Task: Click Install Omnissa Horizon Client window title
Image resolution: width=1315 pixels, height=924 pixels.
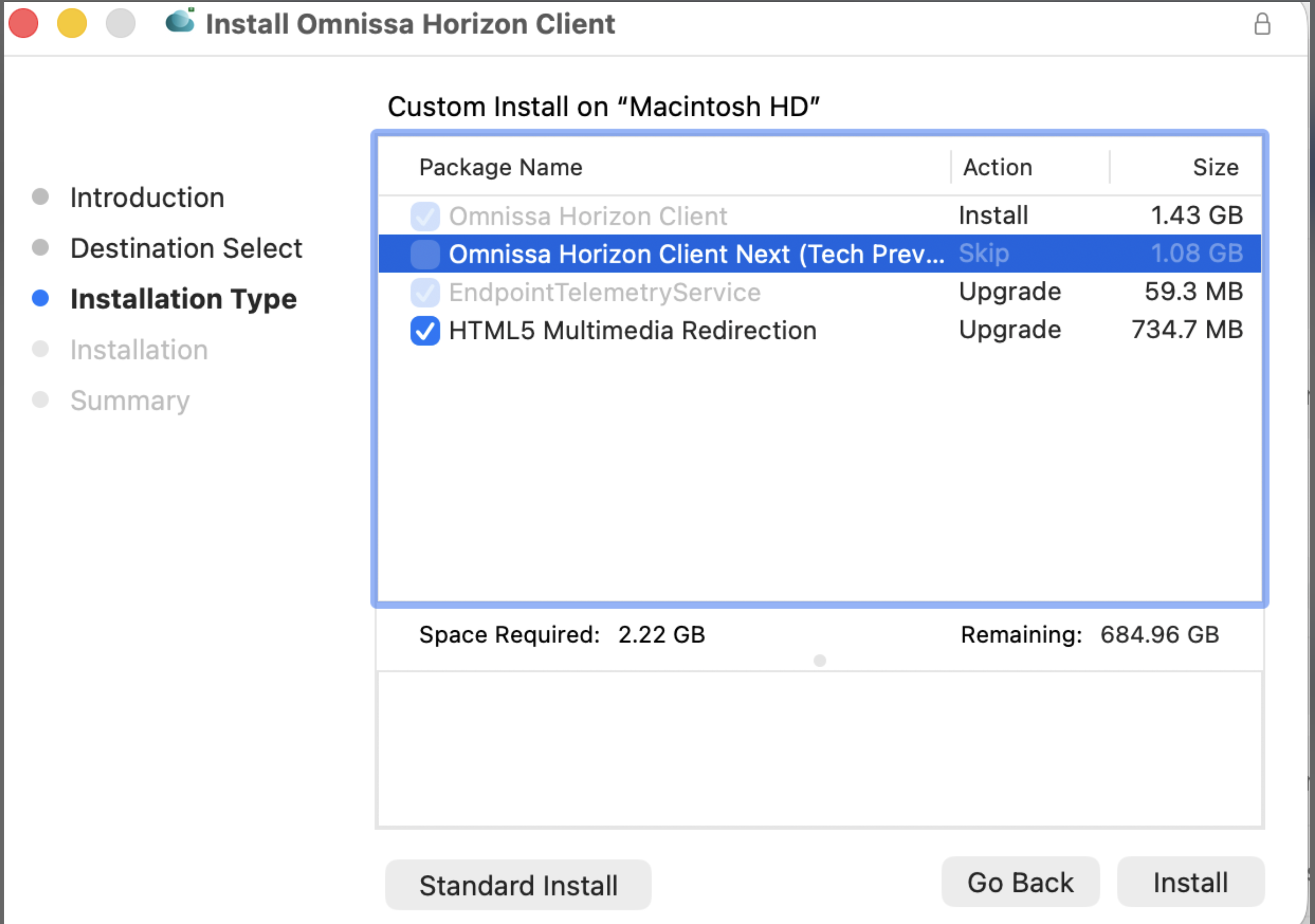Action: coord(410,24)
